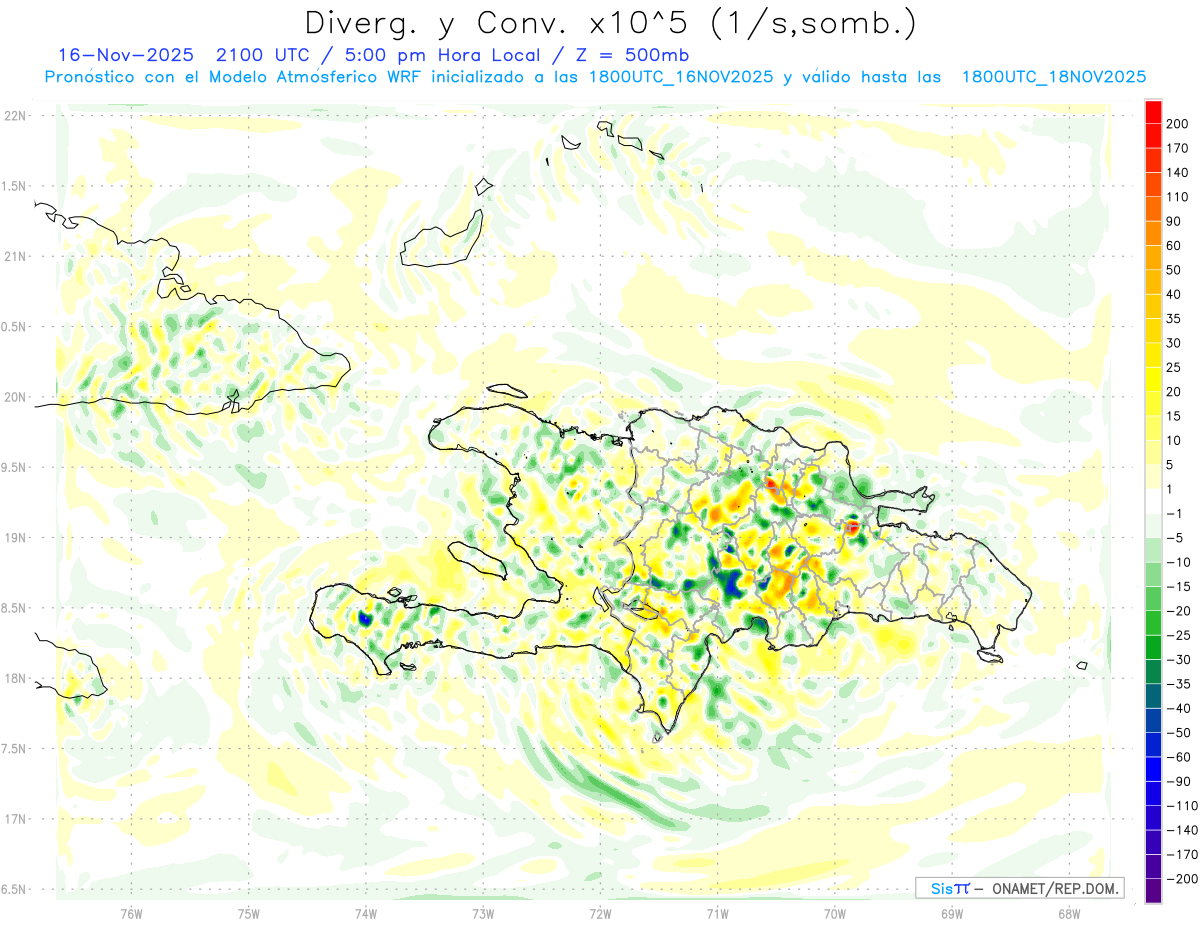Screen dimensions: 1200x927
Task: Click the '170' color scale value
Action: click(x=1180, y=148)
